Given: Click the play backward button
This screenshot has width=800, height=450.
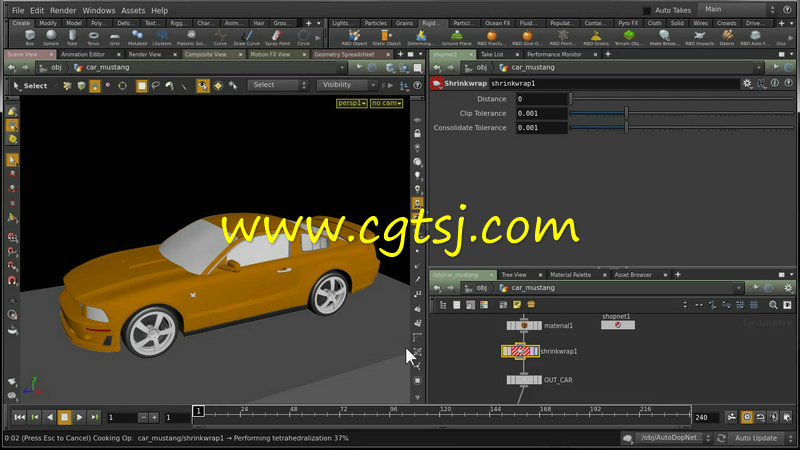Looking at the screenshot, I should coord(49,417).
